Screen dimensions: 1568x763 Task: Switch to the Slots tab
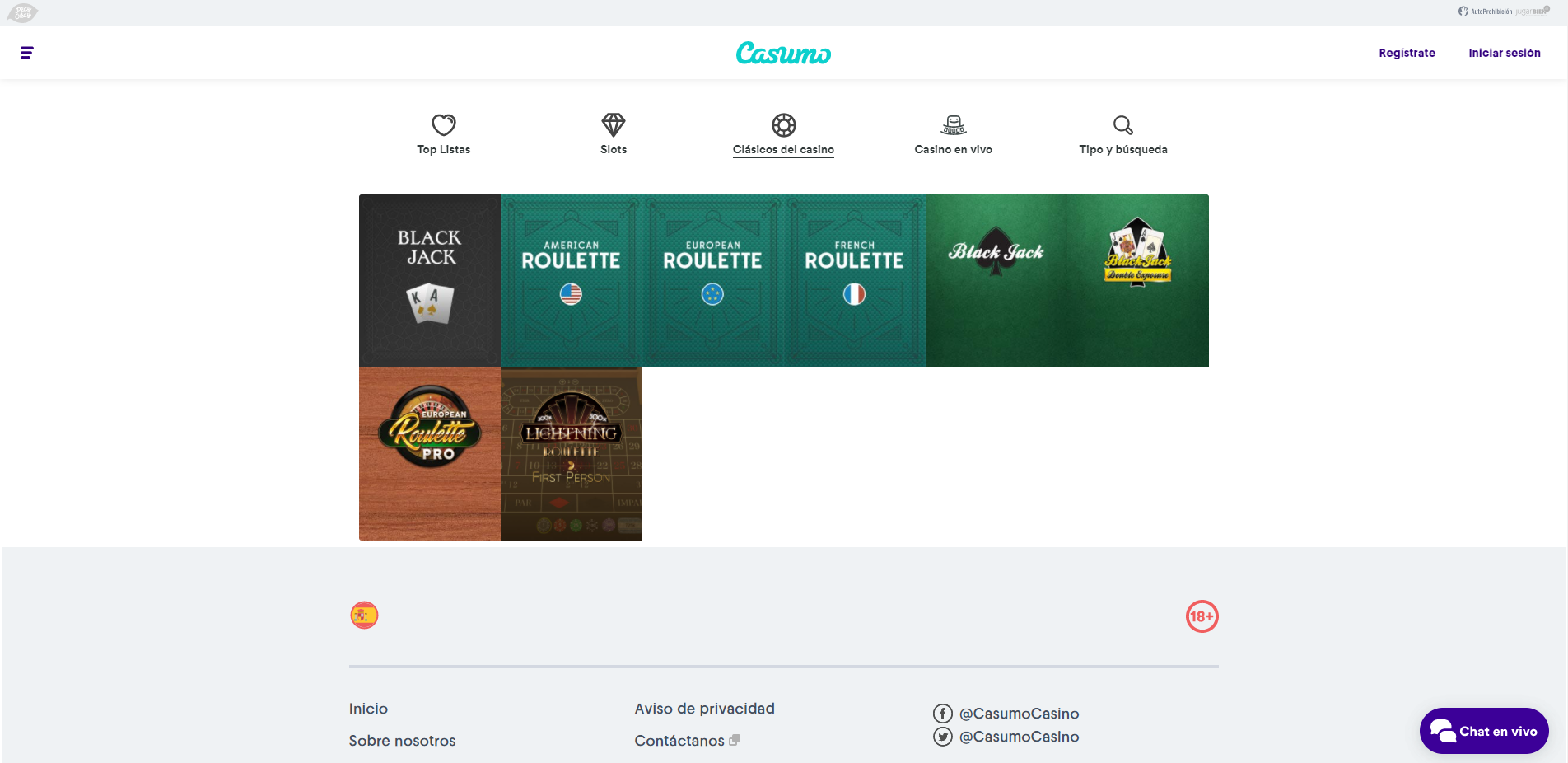tap(614, 150)
